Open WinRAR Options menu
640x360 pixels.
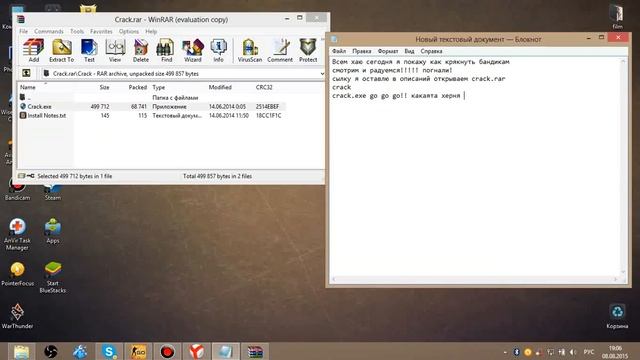click(x=129, y=31)
